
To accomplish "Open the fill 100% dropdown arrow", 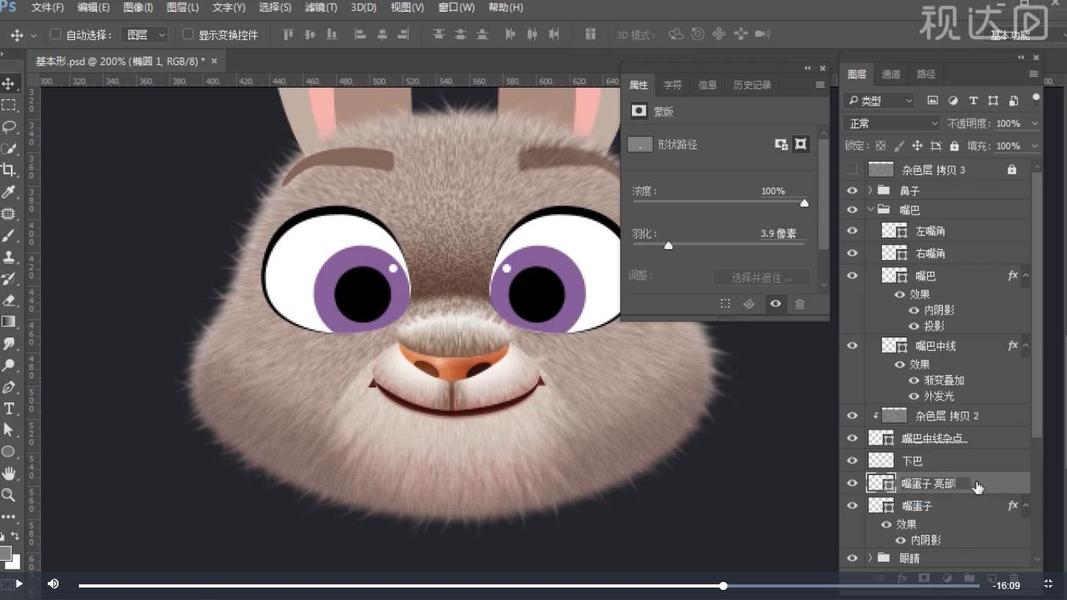I will [x=1035, y=146].
